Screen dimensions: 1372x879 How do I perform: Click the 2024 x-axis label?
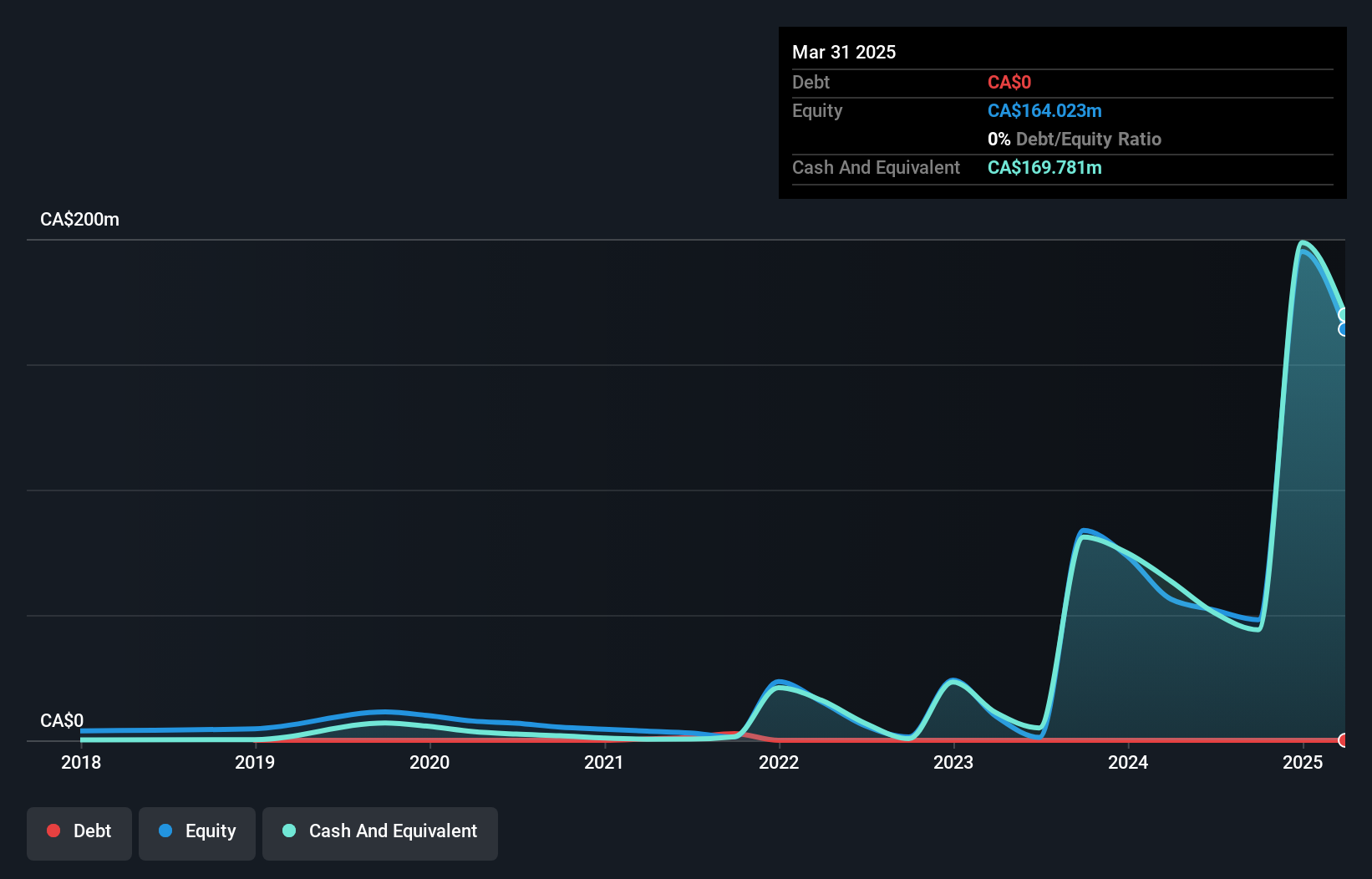coord(1128,762)
